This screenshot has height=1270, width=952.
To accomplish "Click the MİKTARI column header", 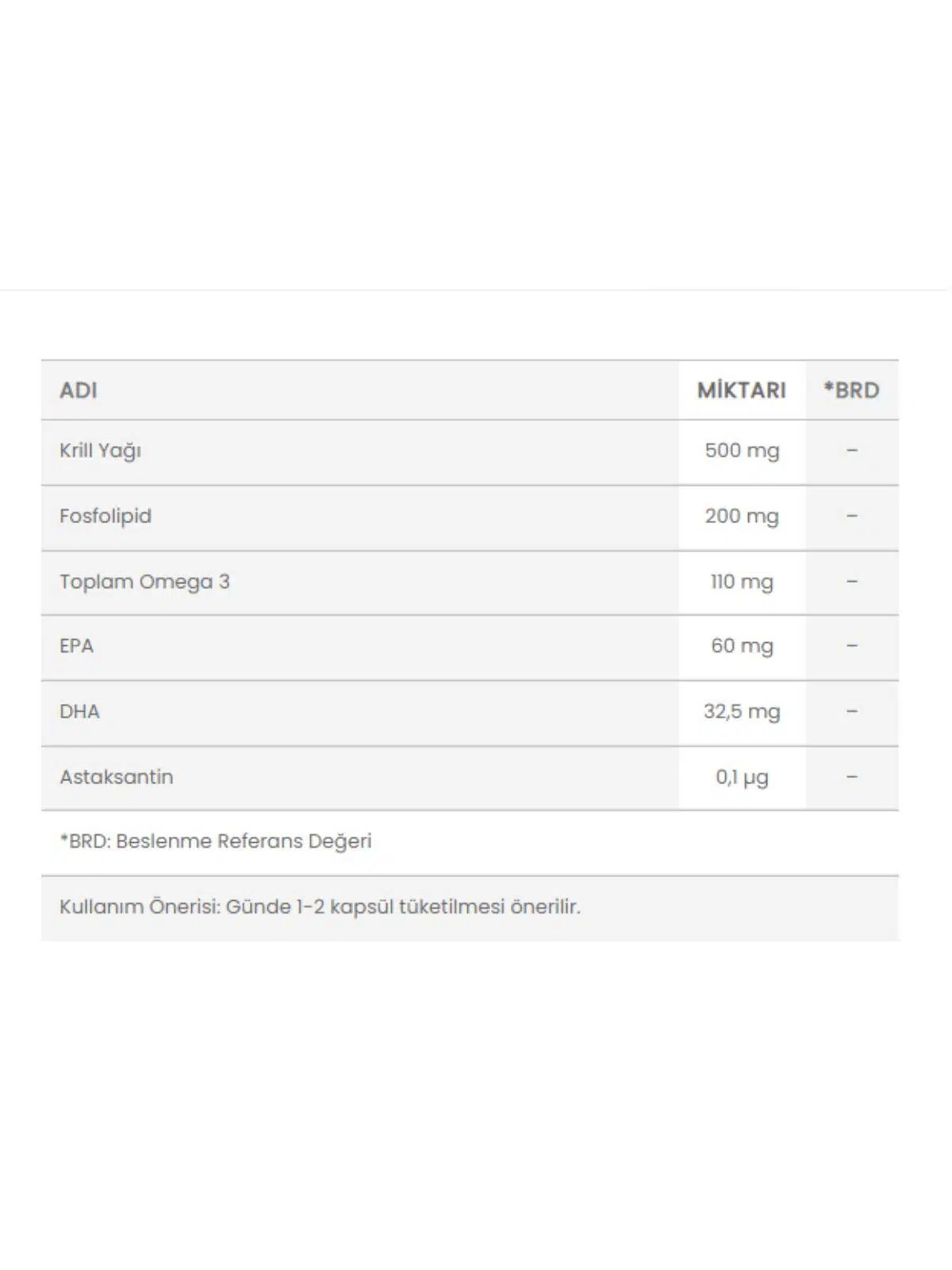I will coord(741,391).
